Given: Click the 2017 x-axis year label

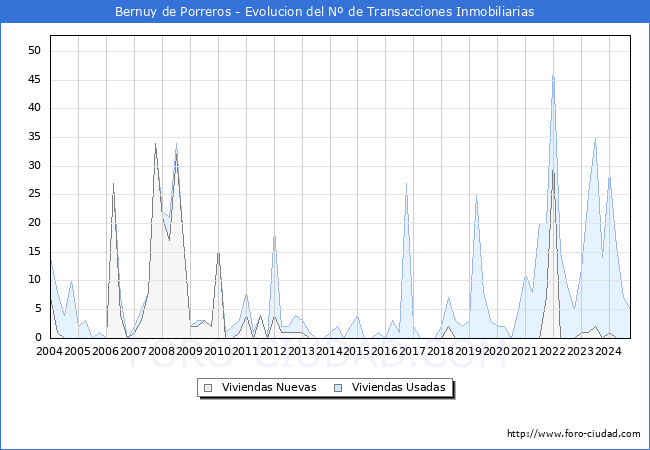Looking at the screenshot, I should [413, 351].
